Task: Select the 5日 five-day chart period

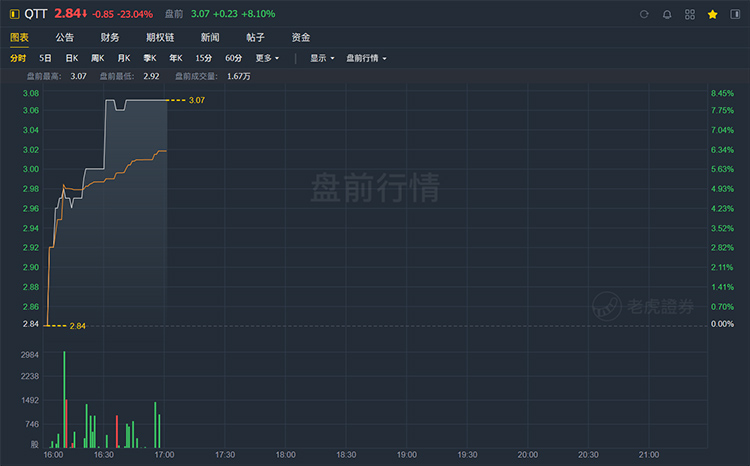Action: point(46,58)
